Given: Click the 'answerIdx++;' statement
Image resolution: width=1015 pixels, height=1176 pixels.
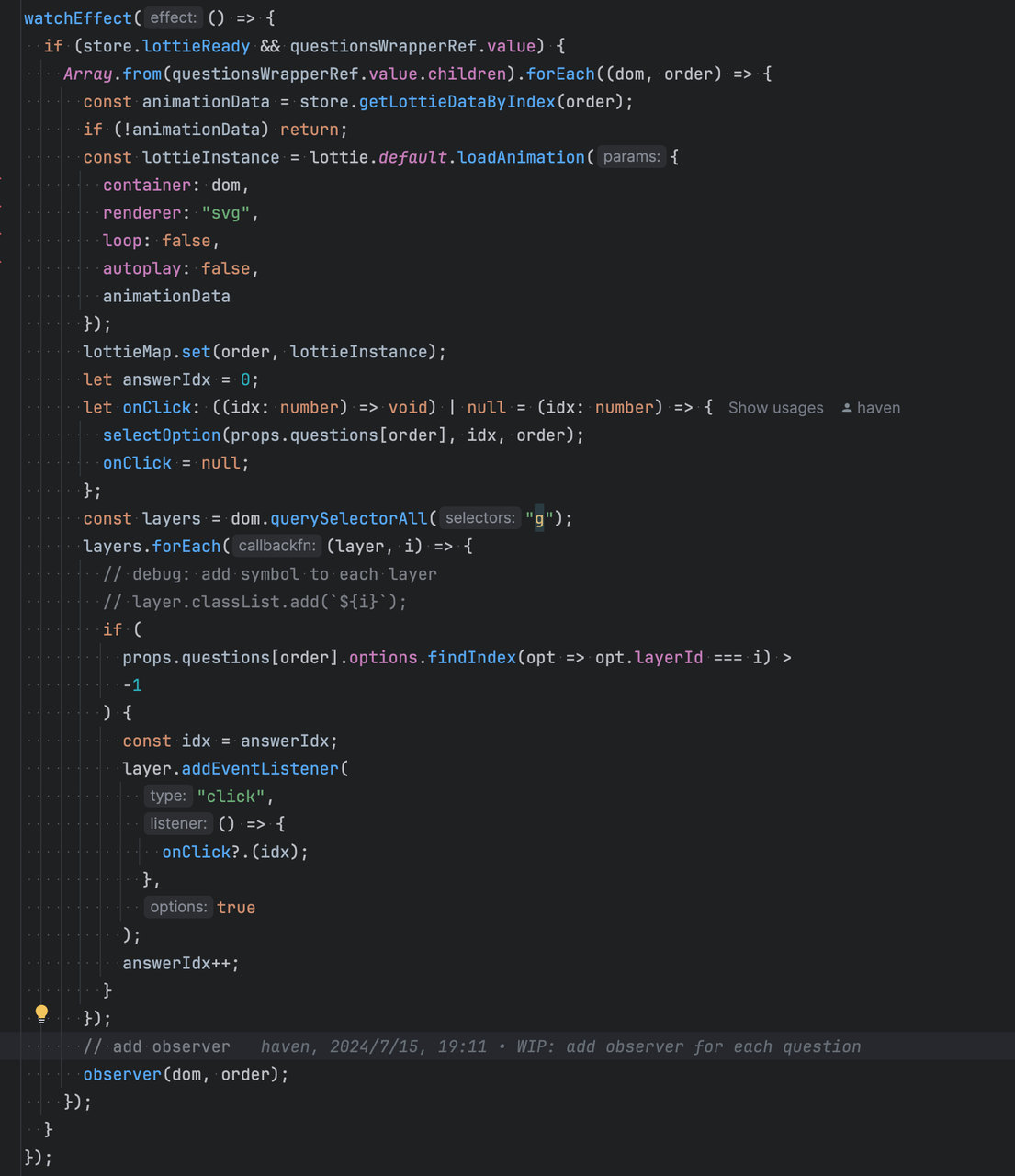Looking at the screenshot, I should (181, 963).
